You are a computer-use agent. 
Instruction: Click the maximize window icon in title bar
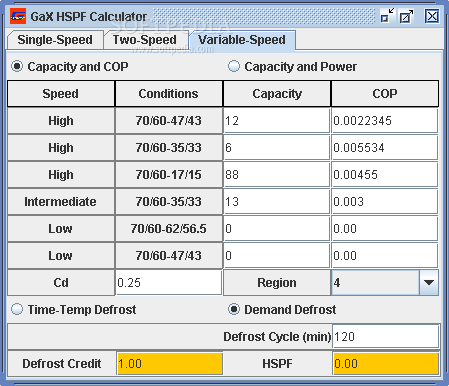pos(406,16)
